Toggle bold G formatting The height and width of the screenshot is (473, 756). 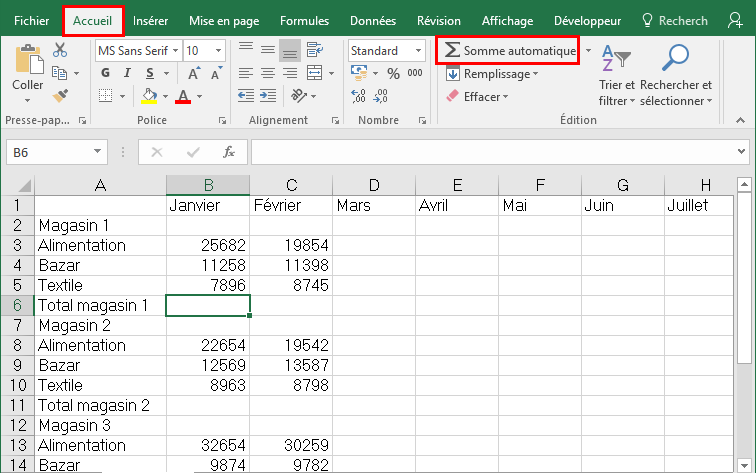coord(105,73)
